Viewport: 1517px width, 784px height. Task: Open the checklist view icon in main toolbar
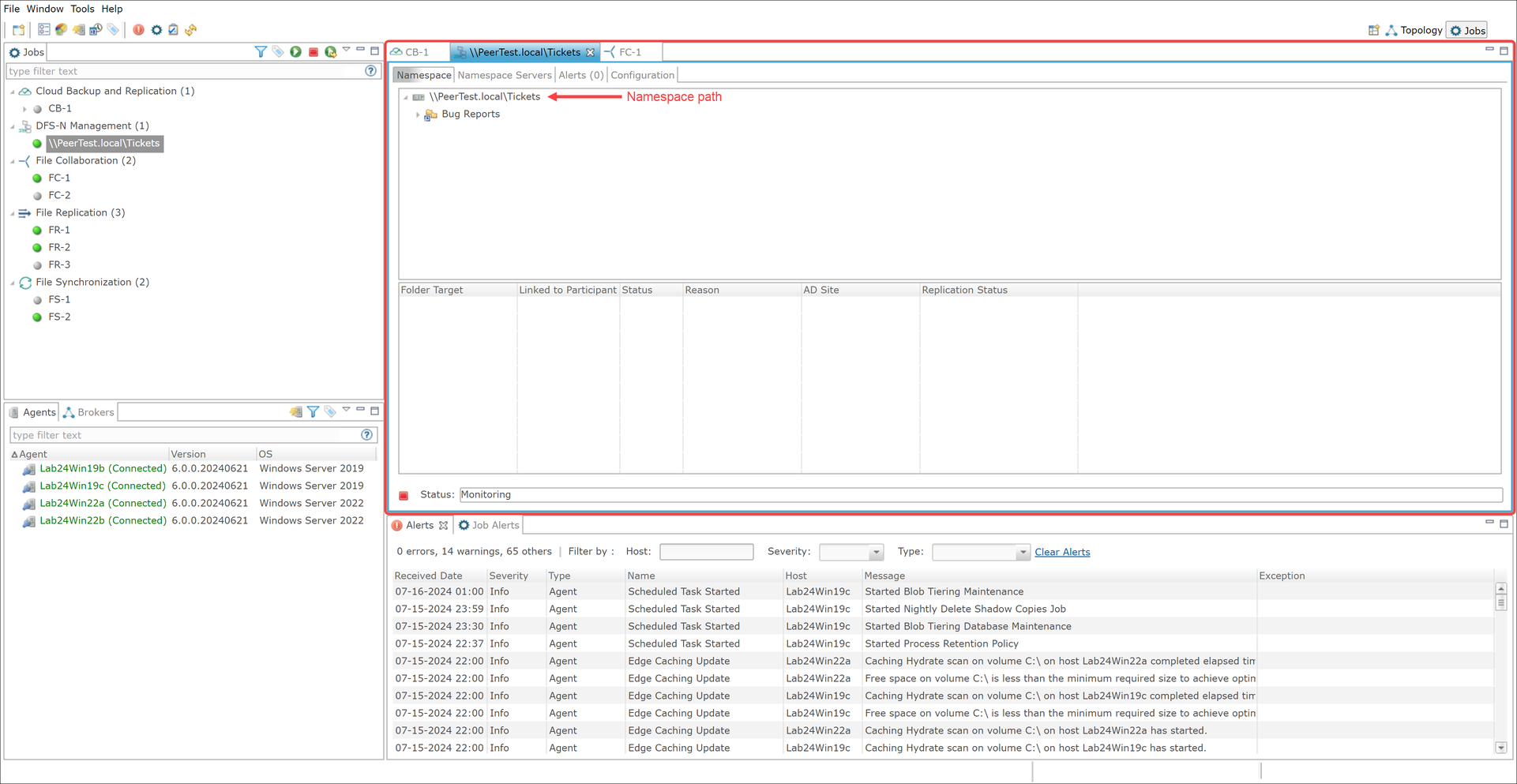[44, 30]
